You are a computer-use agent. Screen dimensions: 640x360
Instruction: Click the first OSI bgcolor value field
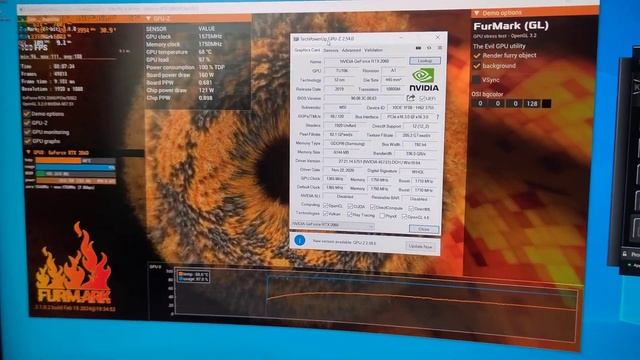[x=480, y=103]
